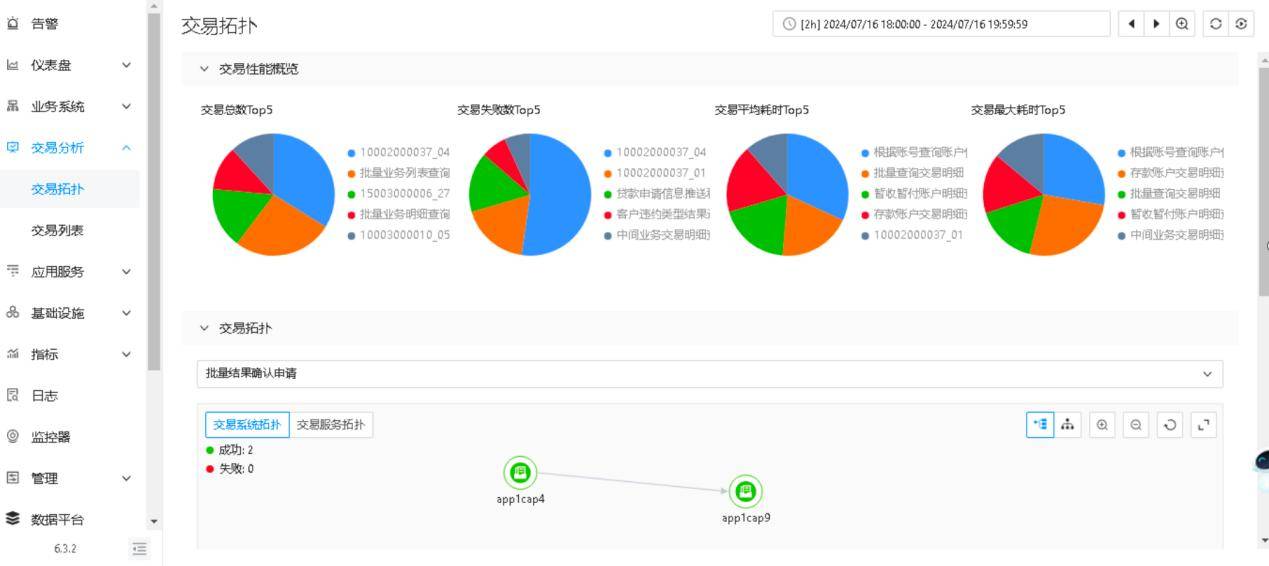Open the time range picker field

(940, 24)
